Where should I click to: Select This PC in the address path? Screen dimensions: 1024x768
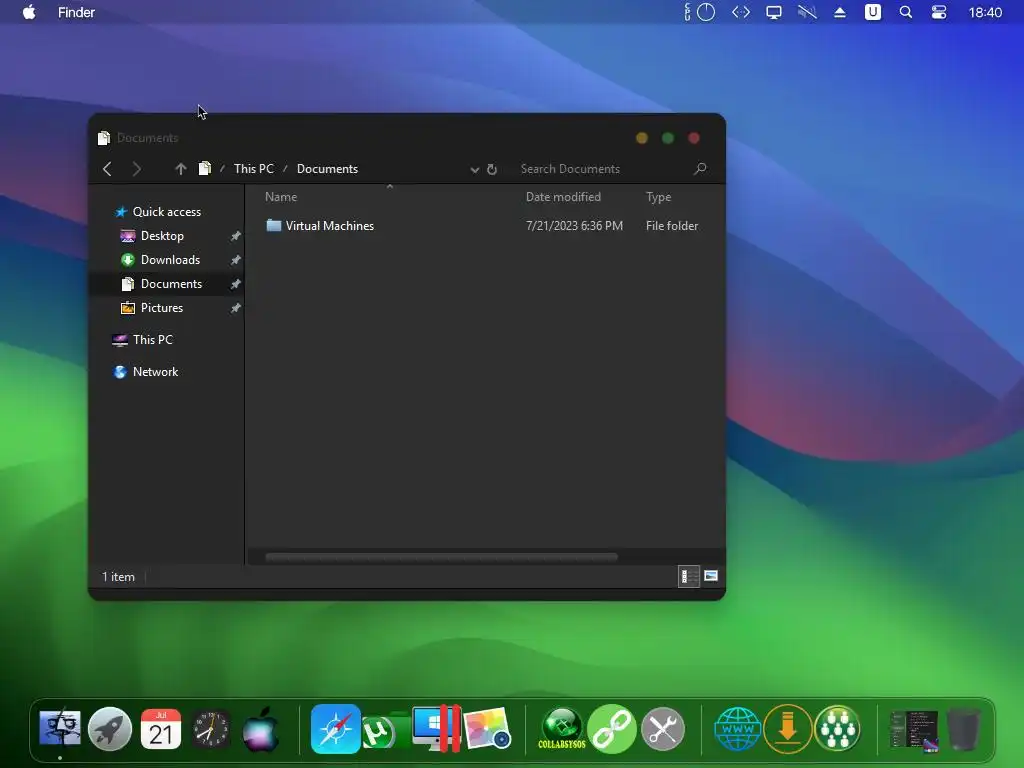[254, 168]
